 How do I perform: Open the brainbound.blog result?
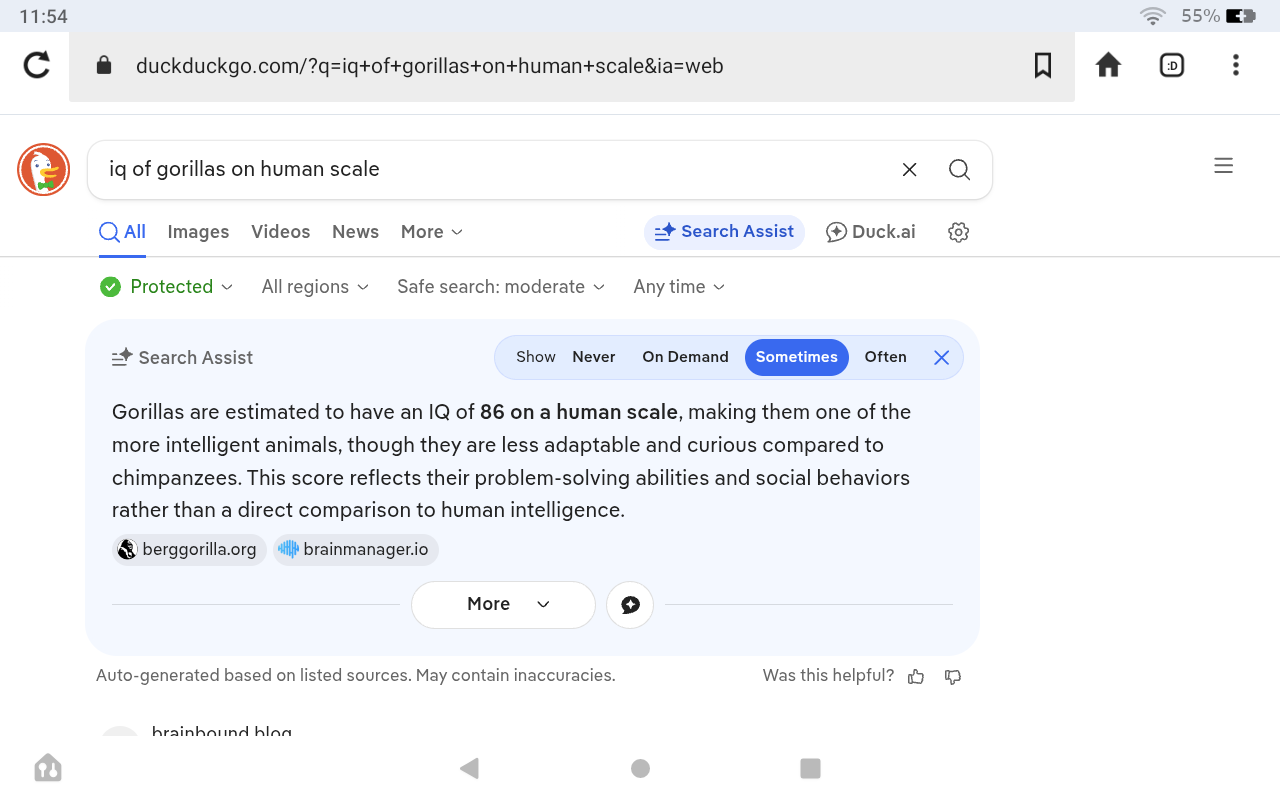click(222, 732)
